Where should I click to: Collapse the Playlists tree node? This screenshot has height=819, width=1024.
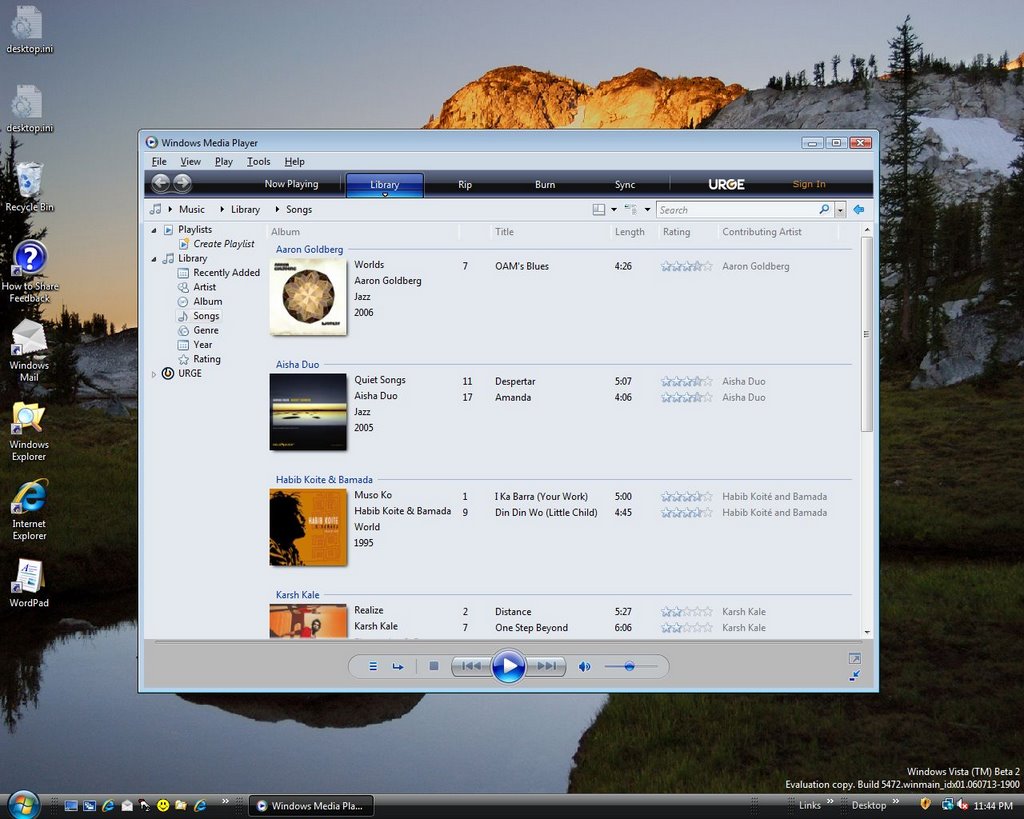coord(154,230)
